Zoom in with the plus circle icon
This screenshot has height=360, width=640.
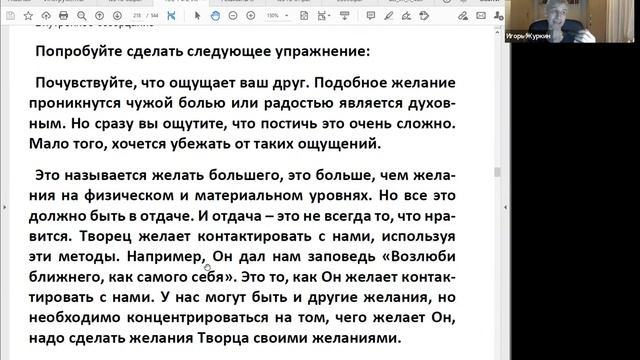point(251,16)
